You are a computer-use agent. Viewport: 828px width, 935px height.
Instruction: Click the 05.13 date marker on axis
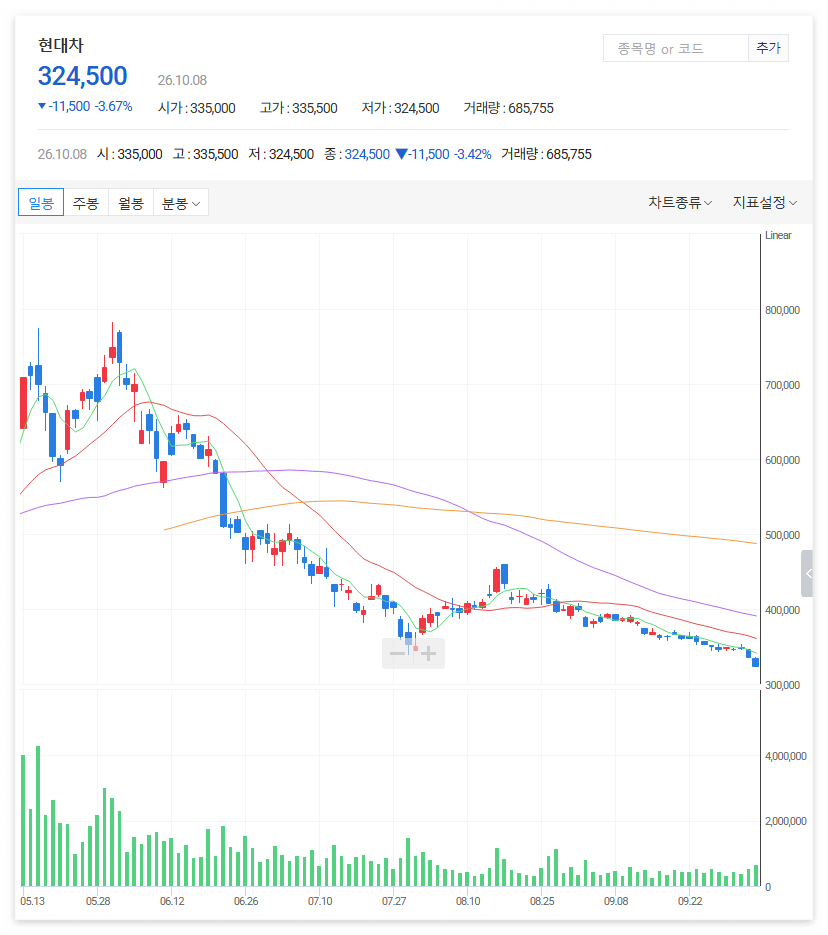(32, 901)
